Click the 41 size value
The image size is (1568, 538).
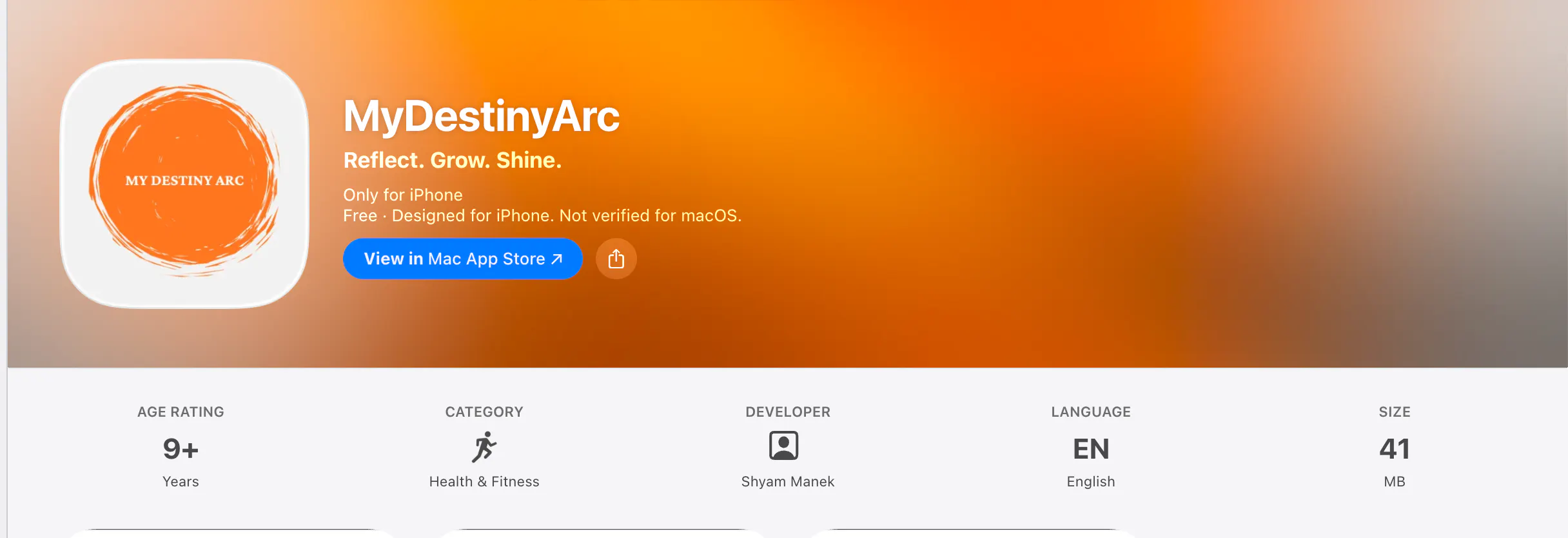point(1395,449)
